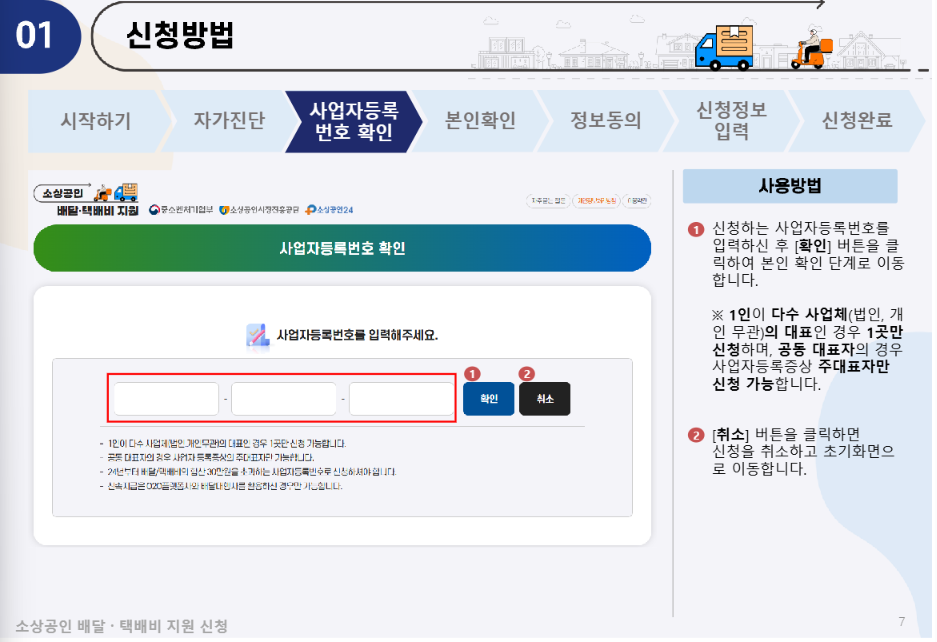Open the 중소벤처기업부 logo link
Image resolution: width=937 pixels, height=642 pixels.
click(181, 210)
